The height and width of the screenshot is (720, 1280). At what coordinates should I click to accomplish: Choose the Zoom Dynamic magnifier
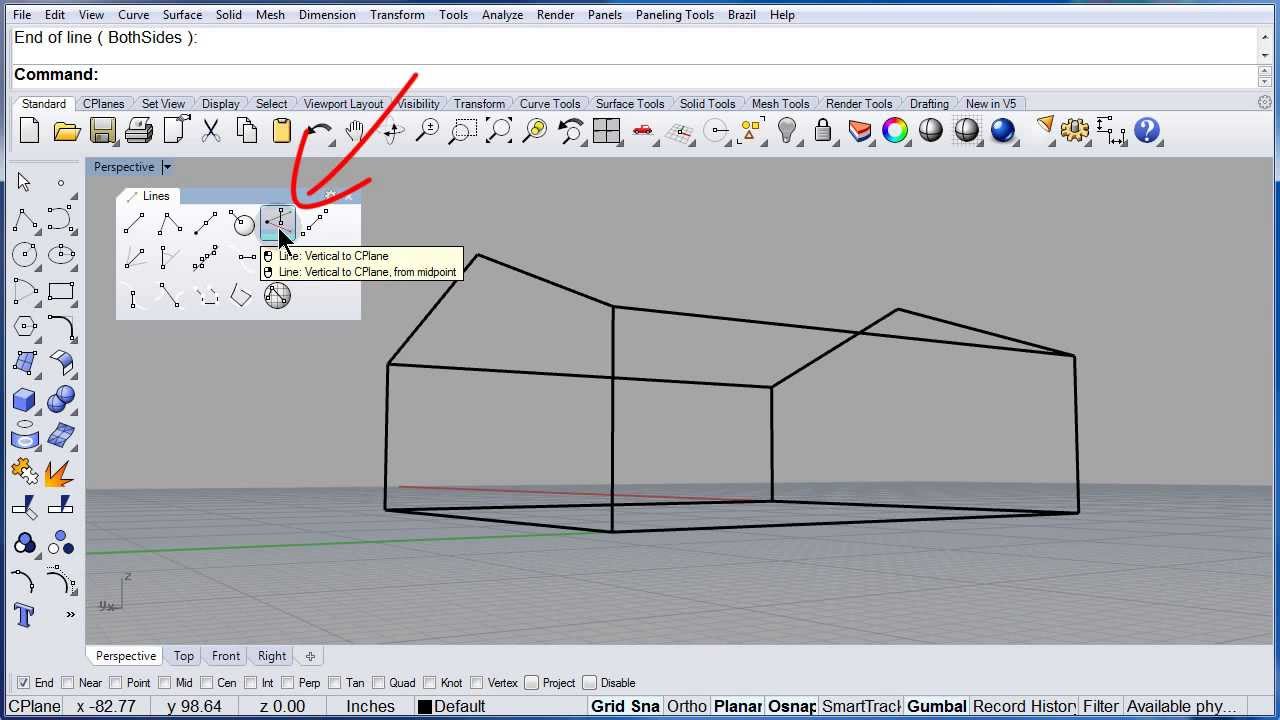428,131
